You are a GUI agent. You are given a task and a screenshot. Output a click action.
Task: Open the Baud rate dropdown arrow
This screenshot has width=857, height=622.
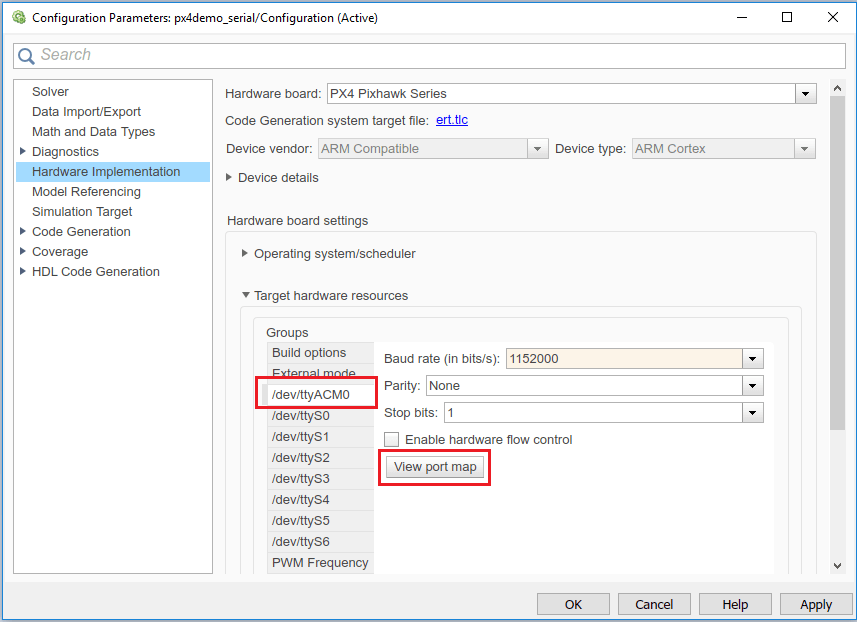tap(753, 359)
